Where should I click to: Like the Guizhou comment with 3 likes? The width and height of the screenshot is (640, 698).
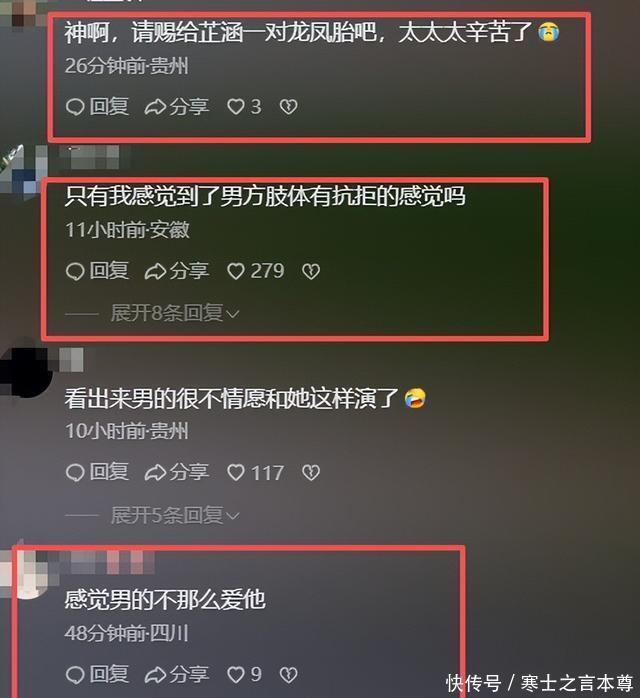244,107
